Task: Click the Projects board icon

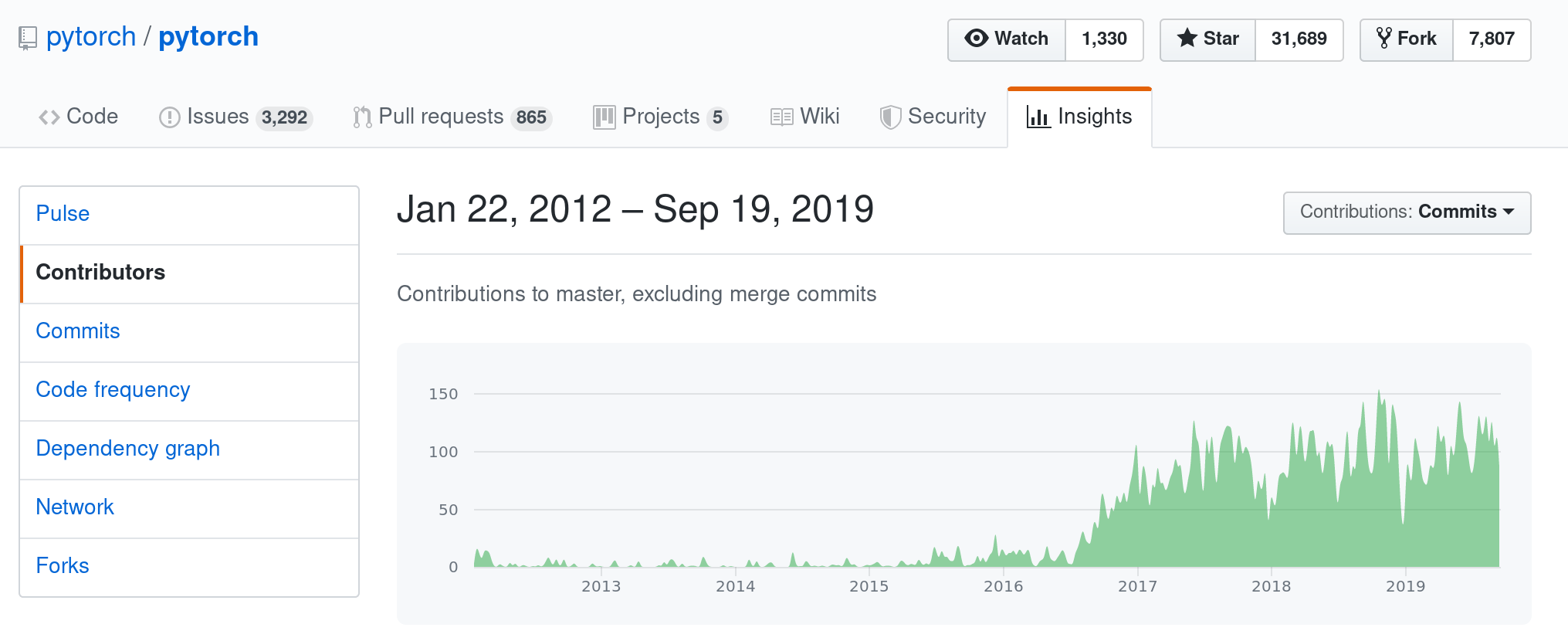Action: coord(605,117)
